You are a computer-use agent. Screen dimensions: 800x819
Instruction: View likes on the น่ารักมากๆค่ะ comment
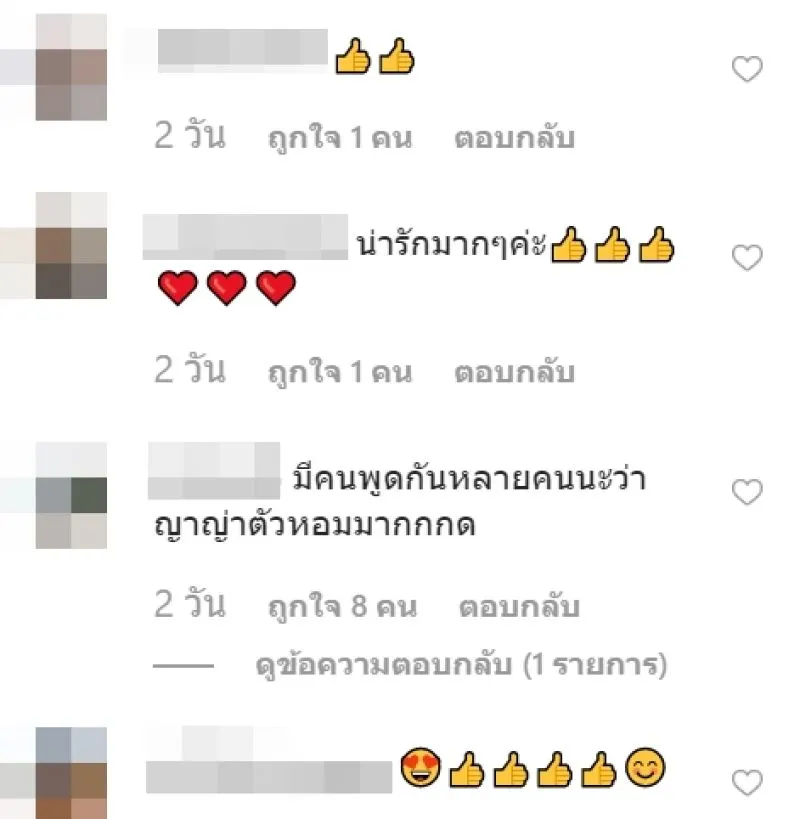point(340,372)
